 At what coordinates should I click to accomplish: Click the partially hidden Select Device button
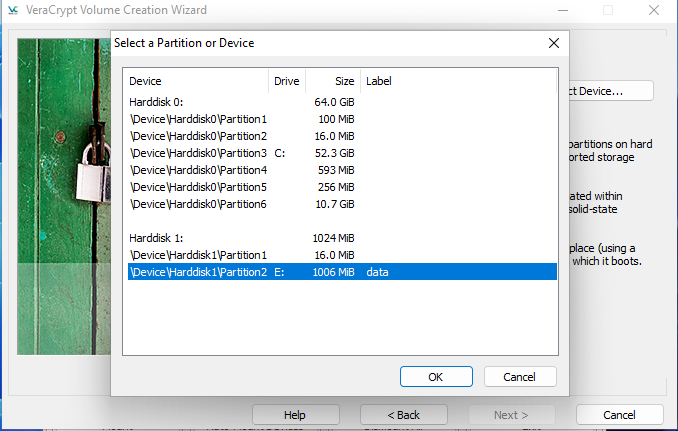(611, 91)
